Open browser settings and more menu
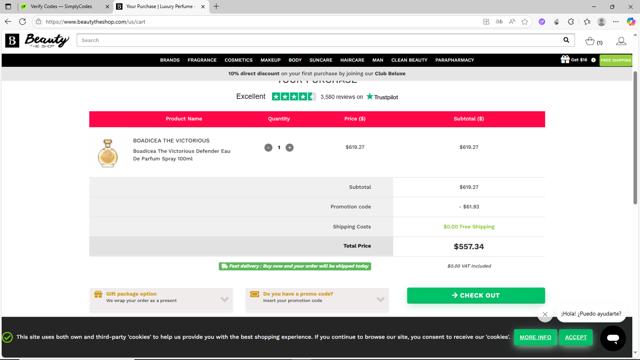This screenshot has height=360, width=640. 616,22
